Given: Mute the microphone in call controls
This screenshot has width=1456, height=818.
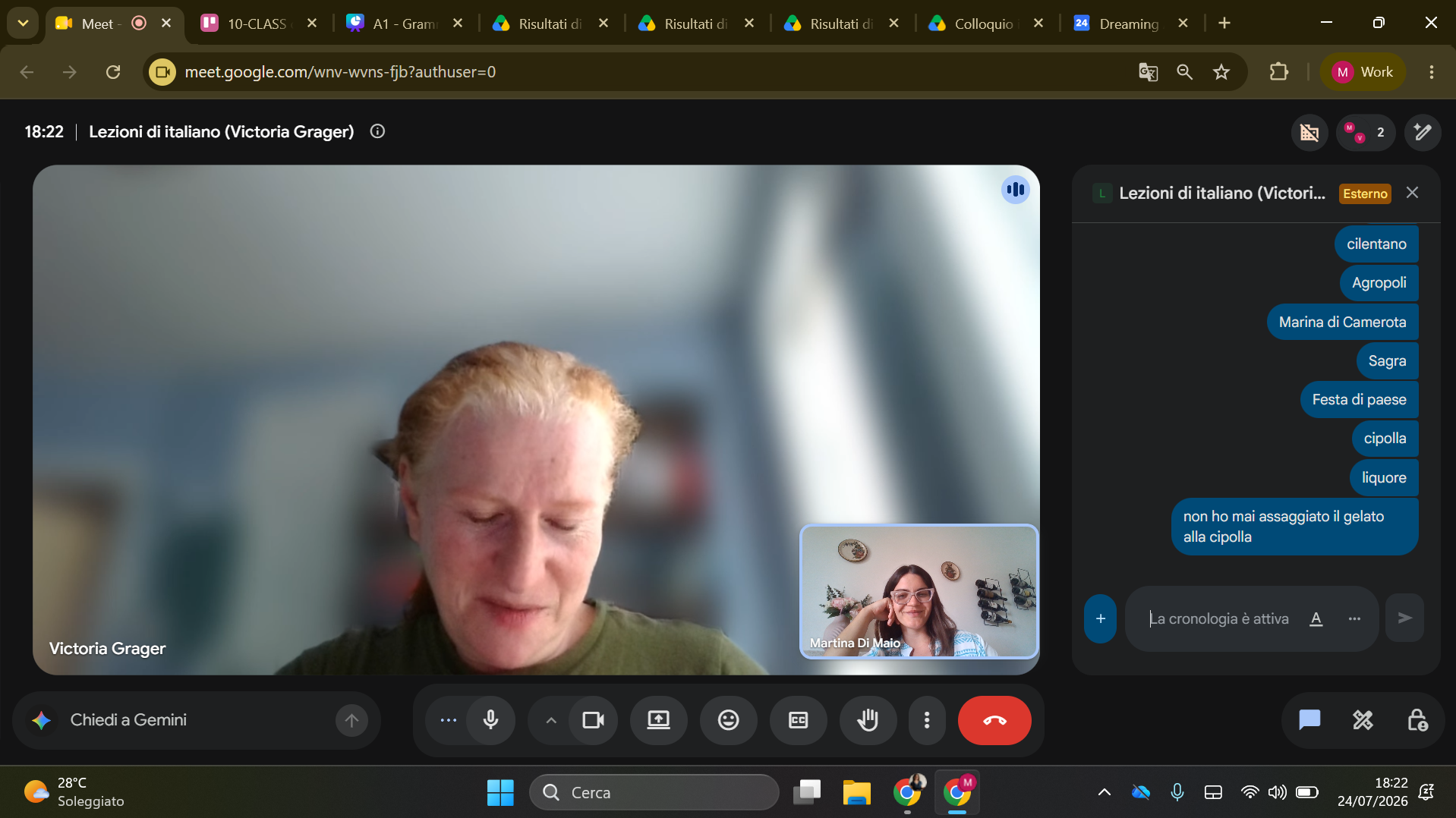Looking at the screenshot, I should coord(490,720).
